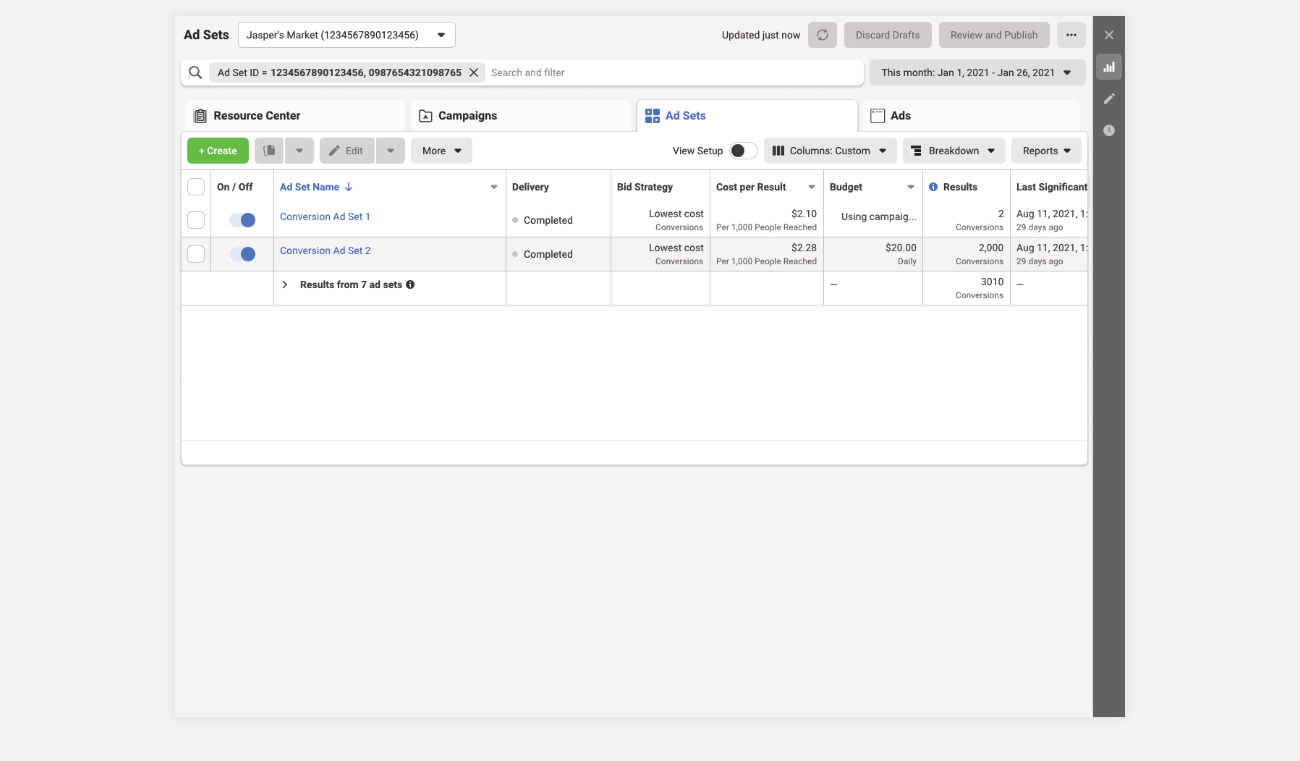Open the charts view in the right sidebar
Screen dimensions: 1300x761
click(1108, 67)
